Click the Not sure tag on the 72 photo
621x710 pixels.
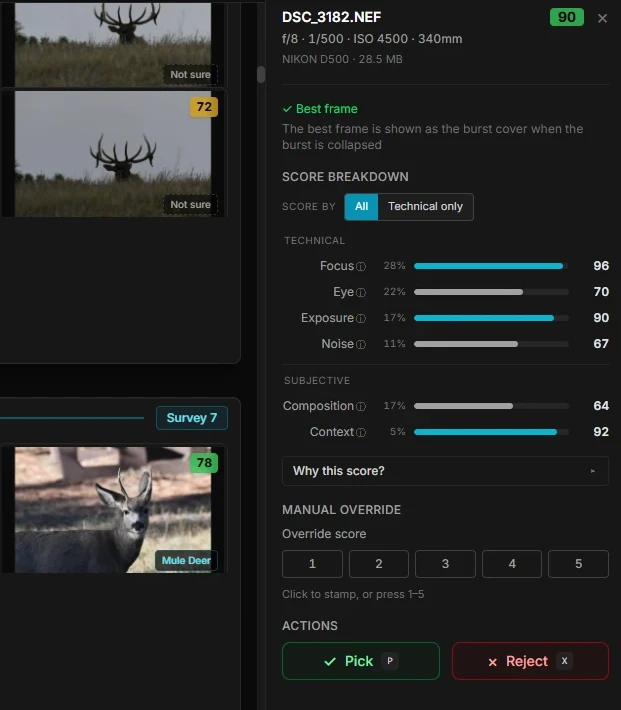click(190, 205)
